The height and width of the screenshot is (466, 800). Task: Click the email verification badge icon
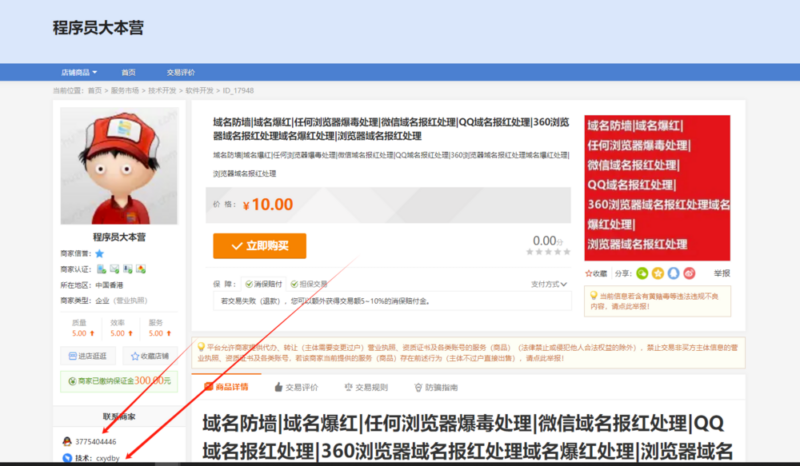pos(114,269)
